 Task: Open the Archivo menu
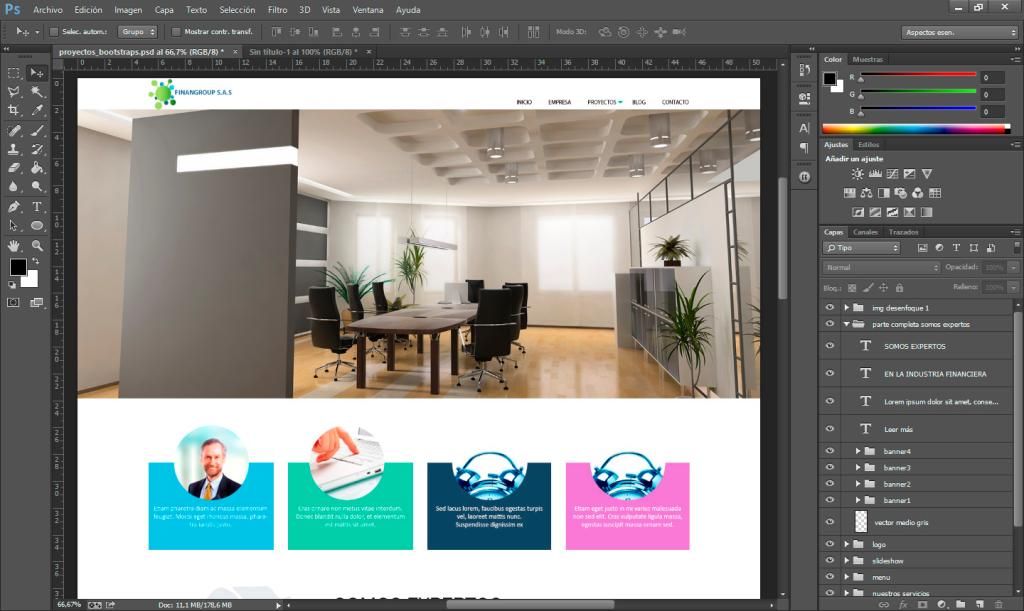(48, 10)
